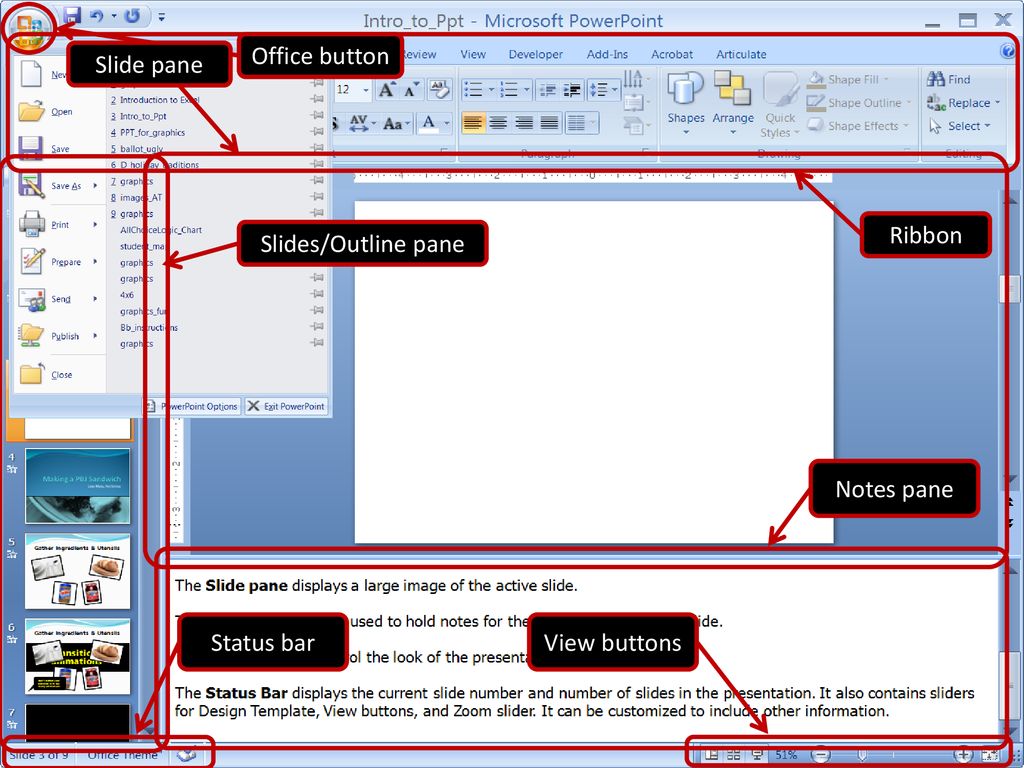Expand Print in the Office menu
This screenshot has width=1024, height=768.
point(59,224)
